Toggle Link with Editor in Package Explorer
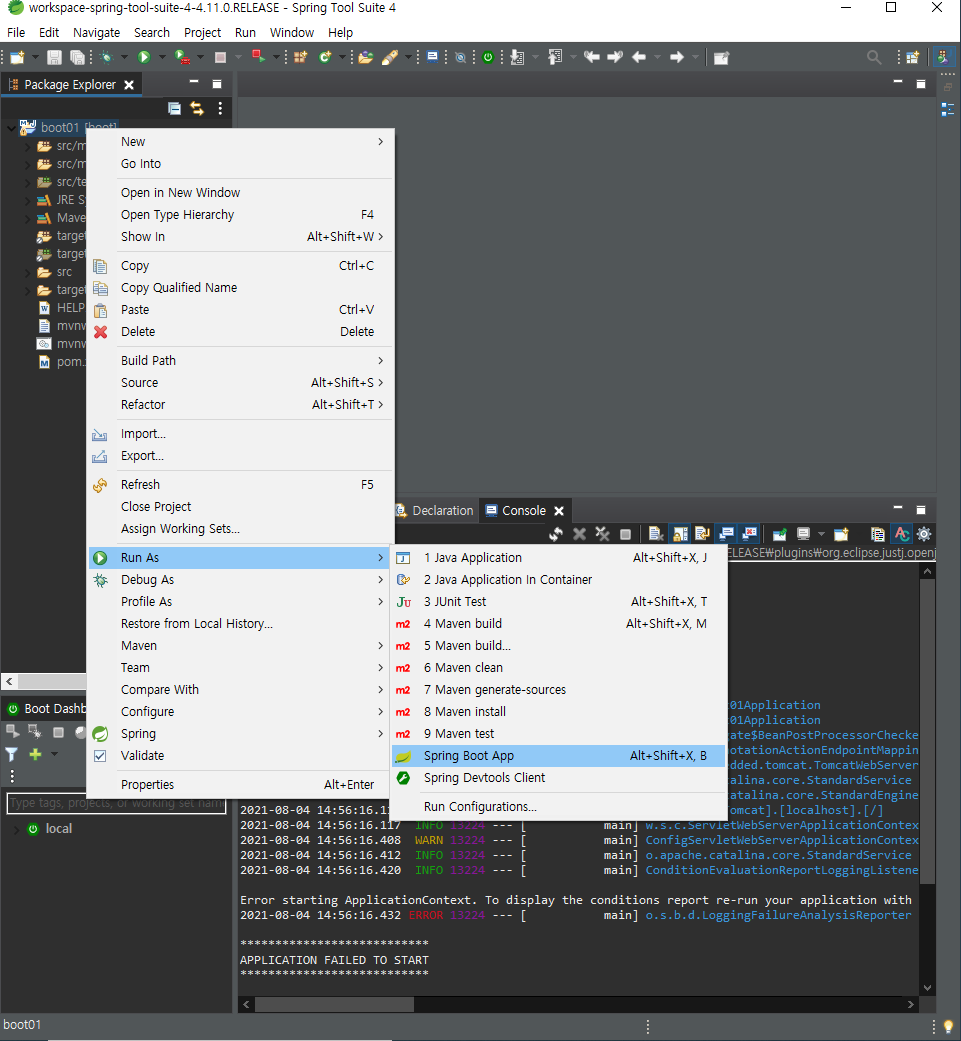Viewport: 961px width, 1041px height. pos(197,108)
